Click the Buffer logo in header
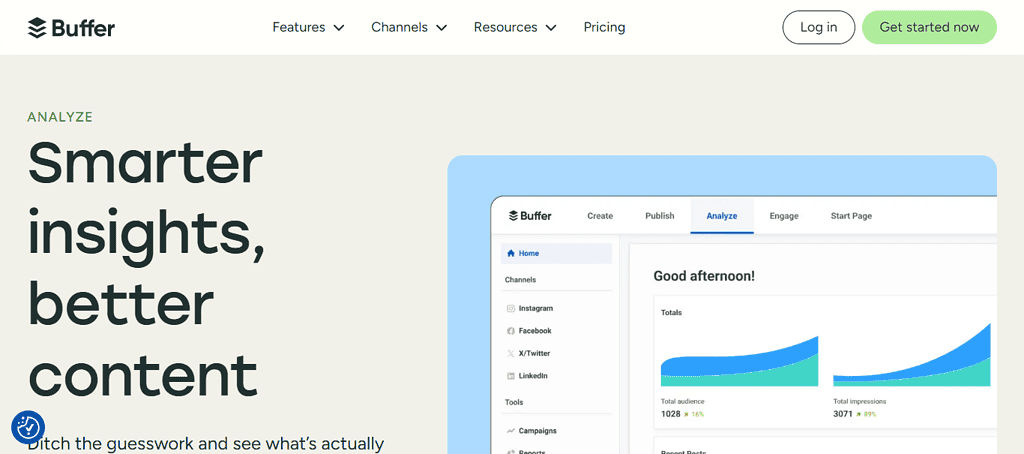This screenshot has height=454, width=1024. pos(71,27)
